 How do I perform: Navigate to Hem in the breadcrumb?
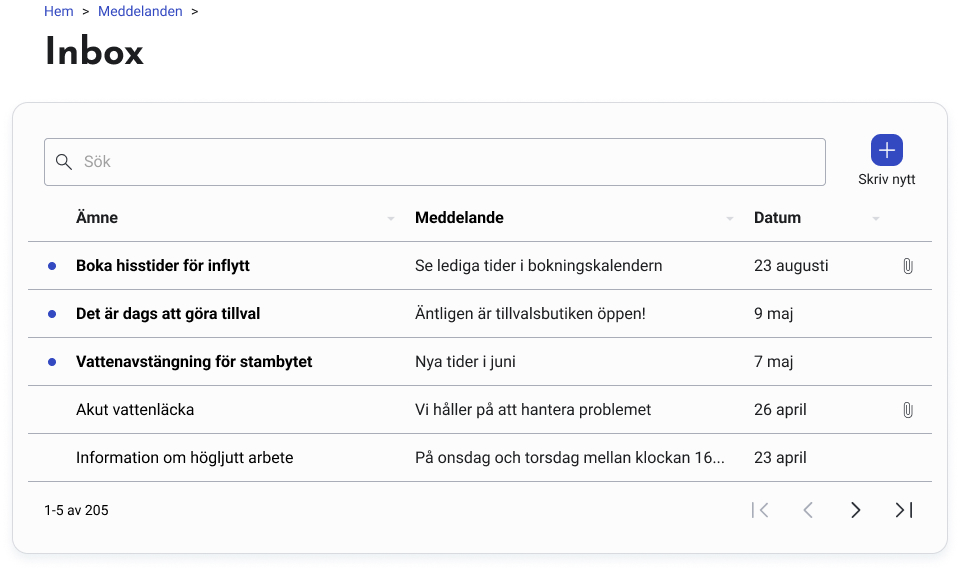59,11
